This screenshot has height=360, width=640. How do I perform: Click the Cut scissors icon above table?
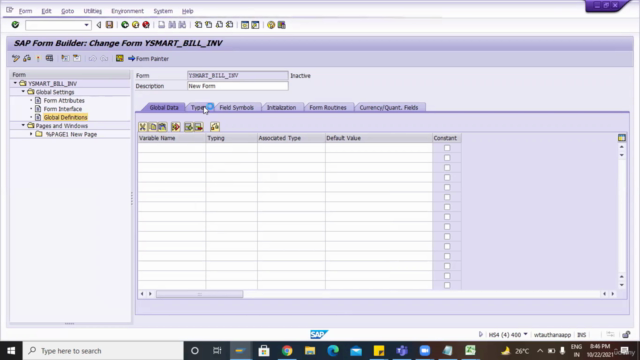click(x=142, y=127)
